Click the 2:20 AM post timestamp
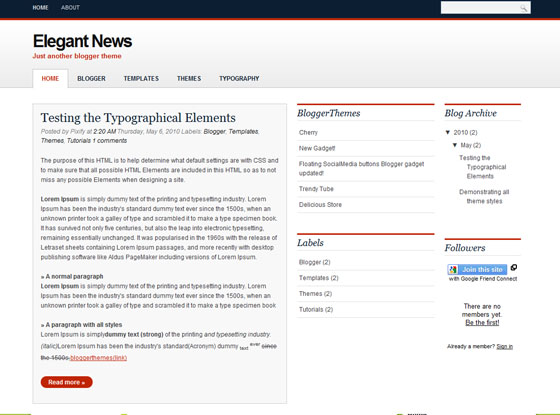This screenshot has width=560, height=415. coord(104,131)
